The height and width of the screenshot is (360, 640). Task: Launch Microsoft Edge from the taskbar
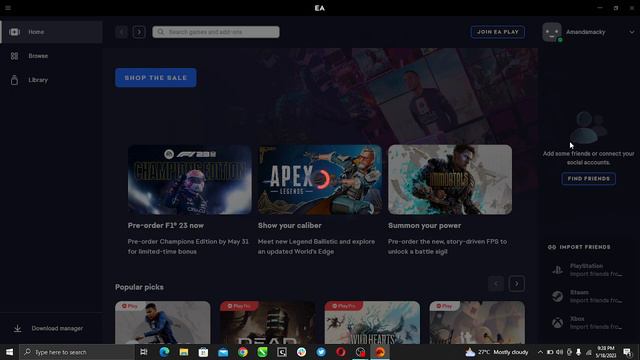[164, 352]
